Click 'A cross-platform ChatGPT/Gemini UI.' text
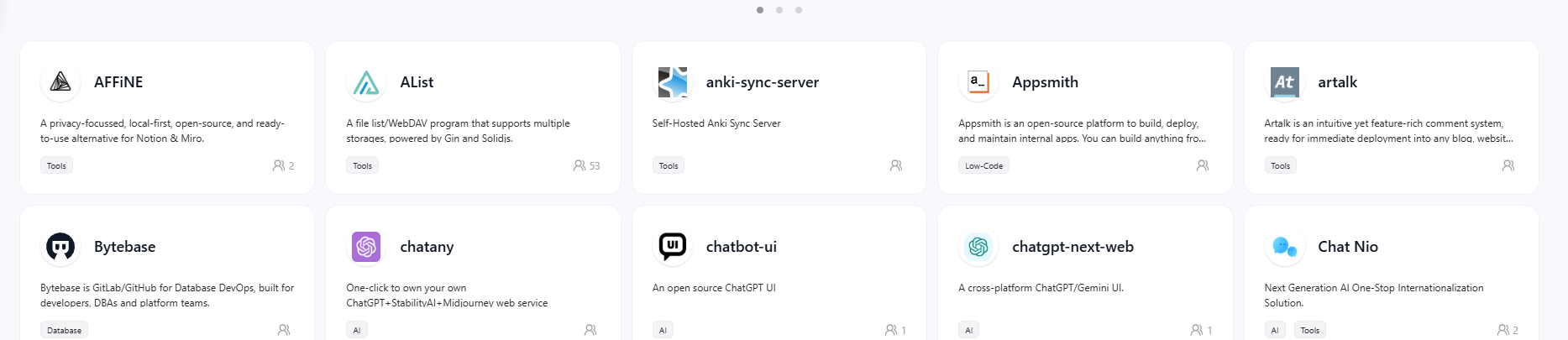Image resolution: width=1568 pixels, height=340 pixels. point(1041,288)
